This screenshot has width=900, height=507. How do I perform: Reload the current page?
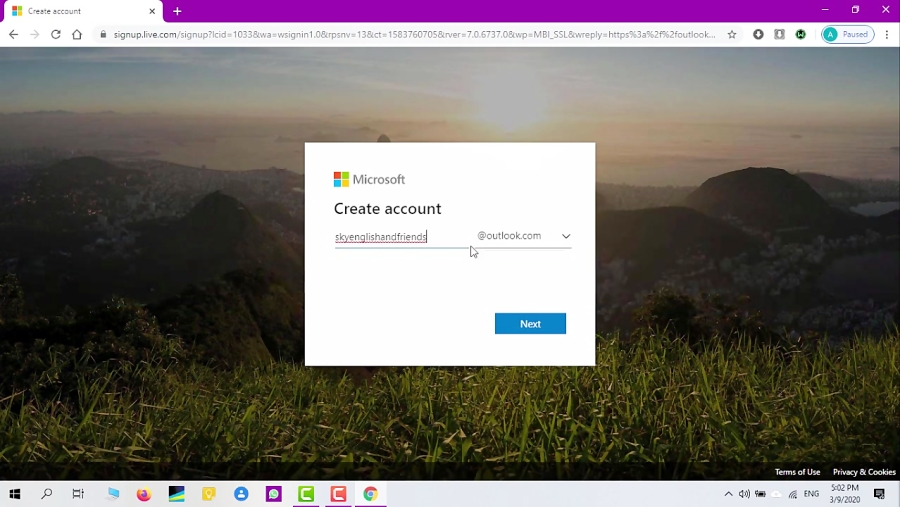coord(56,34)
